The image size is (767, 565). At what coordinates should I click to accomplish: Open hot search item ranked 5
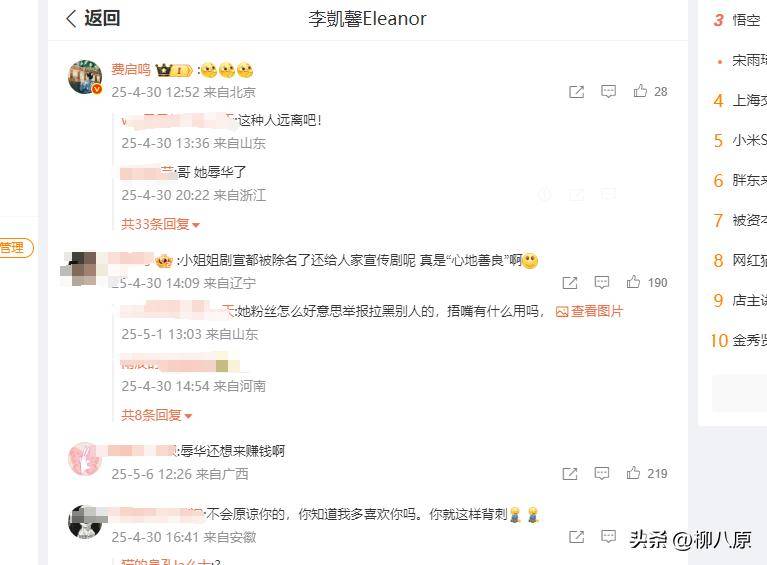(739, 140)
